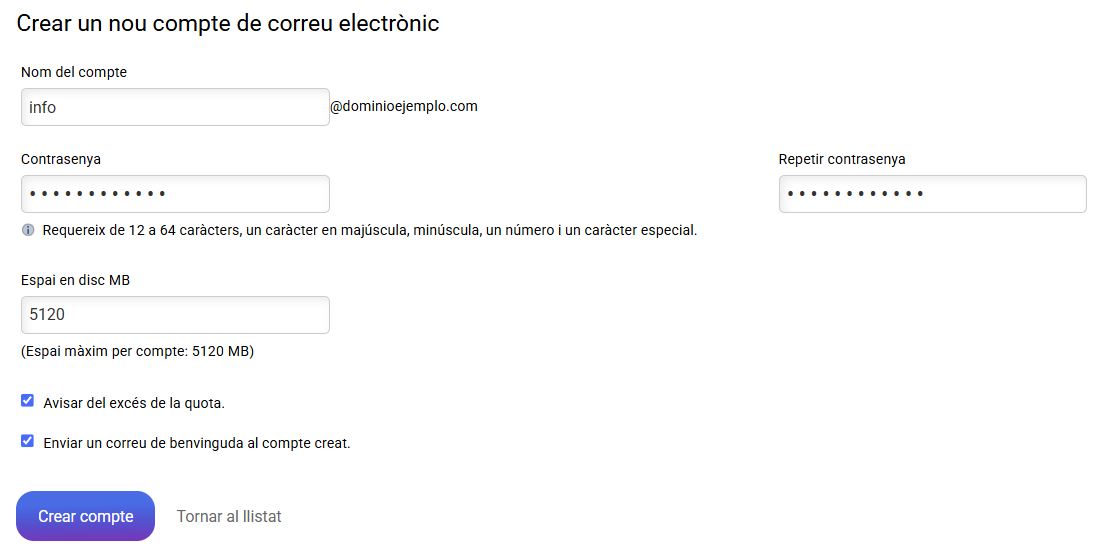This screenshot has height=556, width=1112.
Task: Click the 'Contrasenya' field label
Action: 61,159
